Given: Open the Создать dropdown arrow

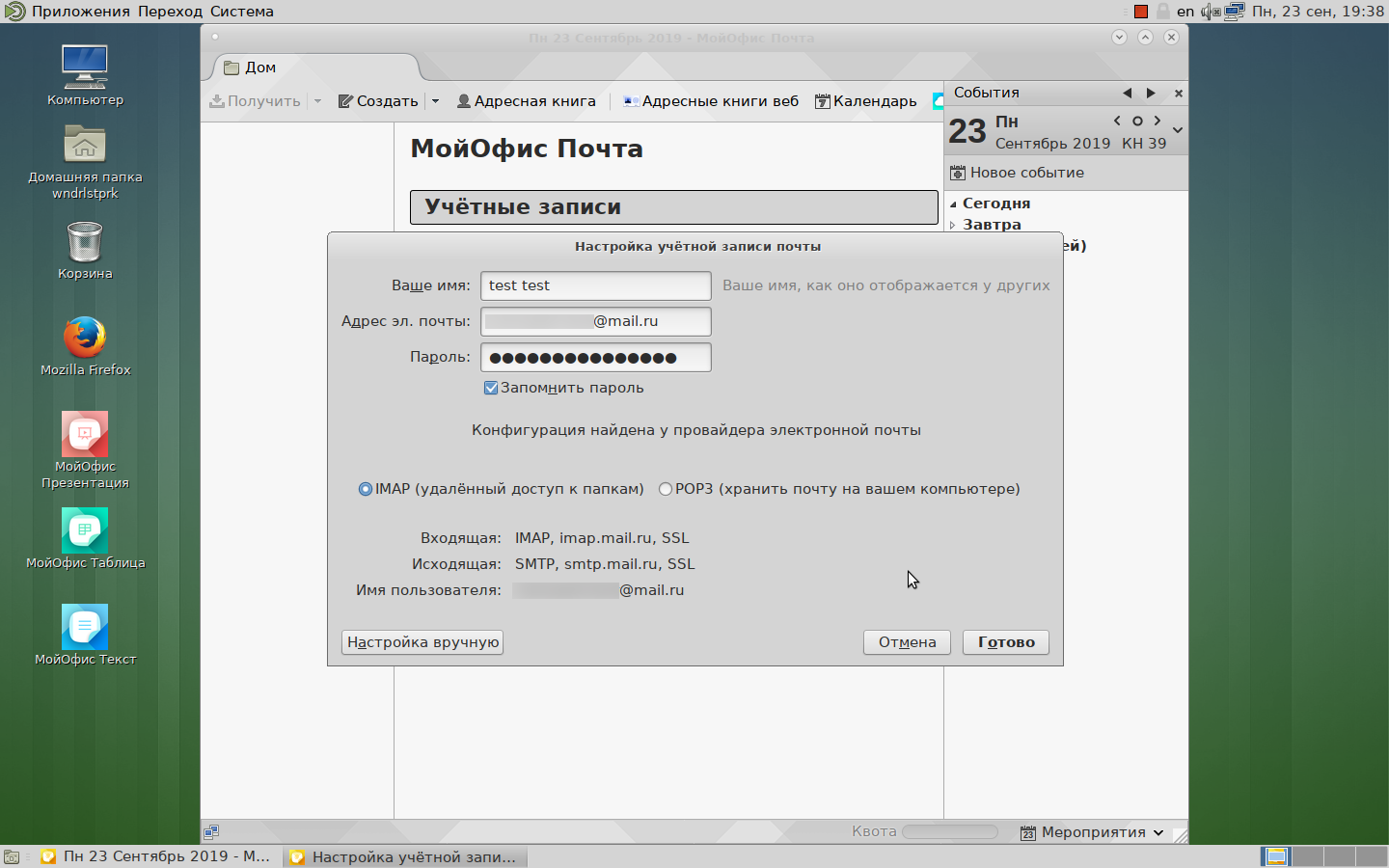Looking at the screenshot, I should [435, 101].
